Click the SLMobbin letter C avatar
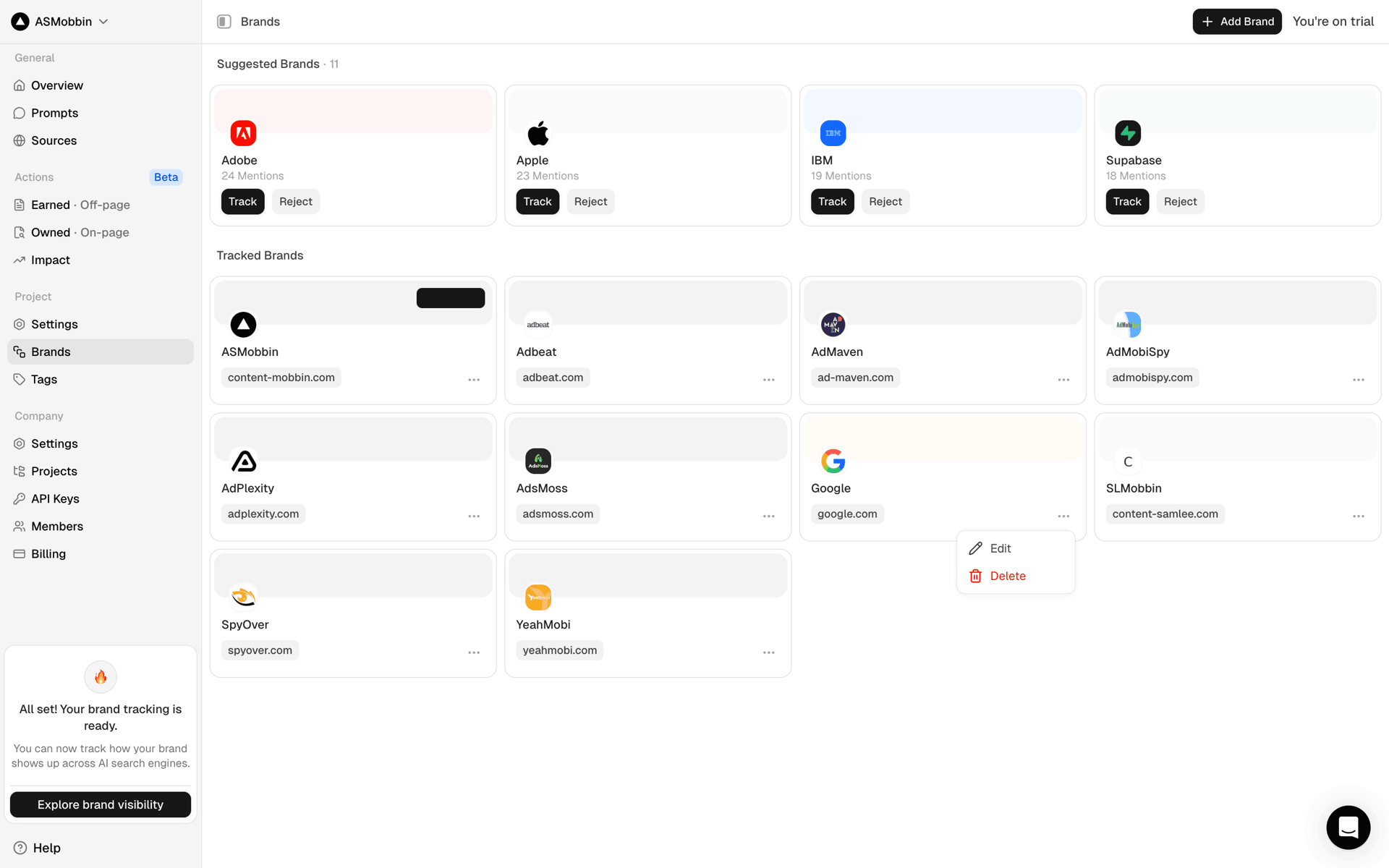This screenshot has width=1389, height=868. (x=1128, y=461)
